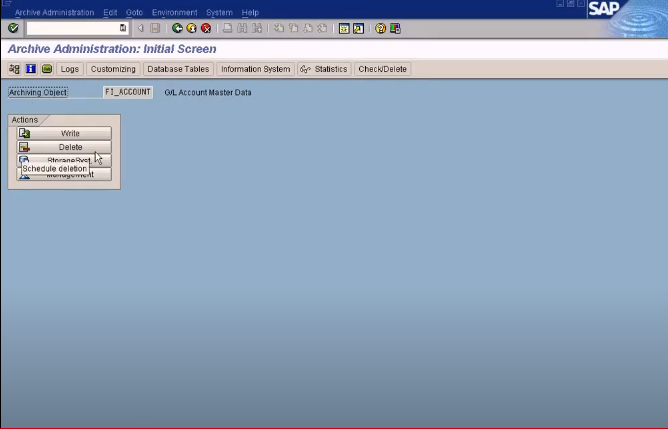The width and height of the screenshot is (668, 429).
Task: Click the yellow Exit icon
Action: 192,29
